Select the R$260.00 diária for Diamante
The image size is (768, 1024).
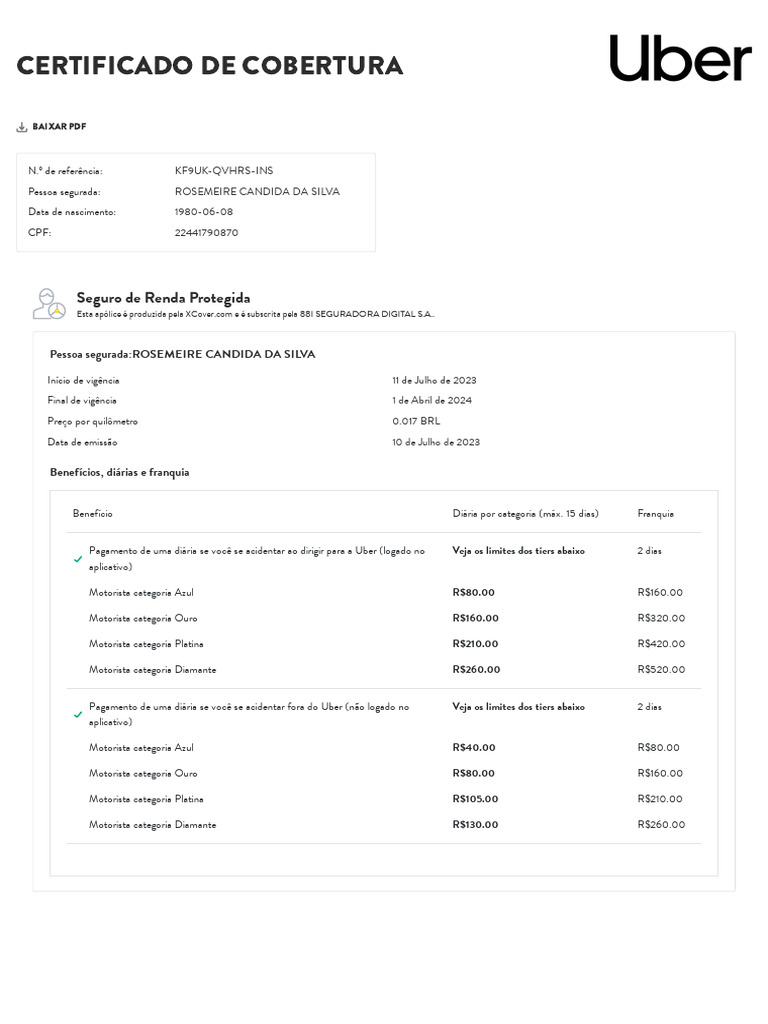point(476,669)
